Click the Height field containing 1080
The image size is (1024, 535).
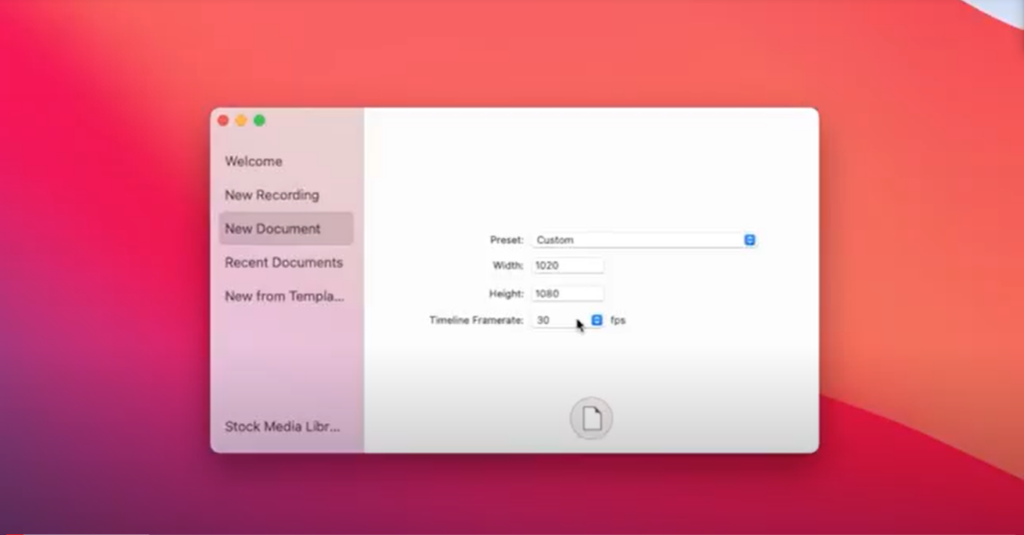[x=568, y=293]
